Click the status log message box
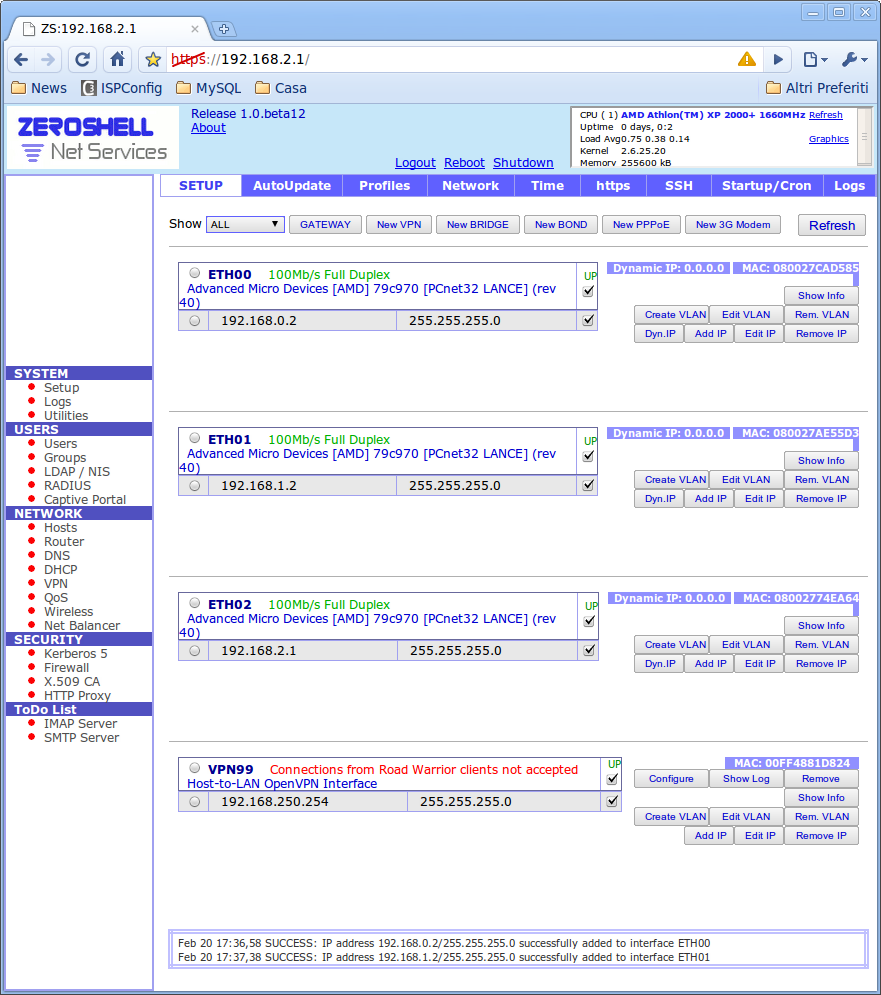 (x=518, y=950)
